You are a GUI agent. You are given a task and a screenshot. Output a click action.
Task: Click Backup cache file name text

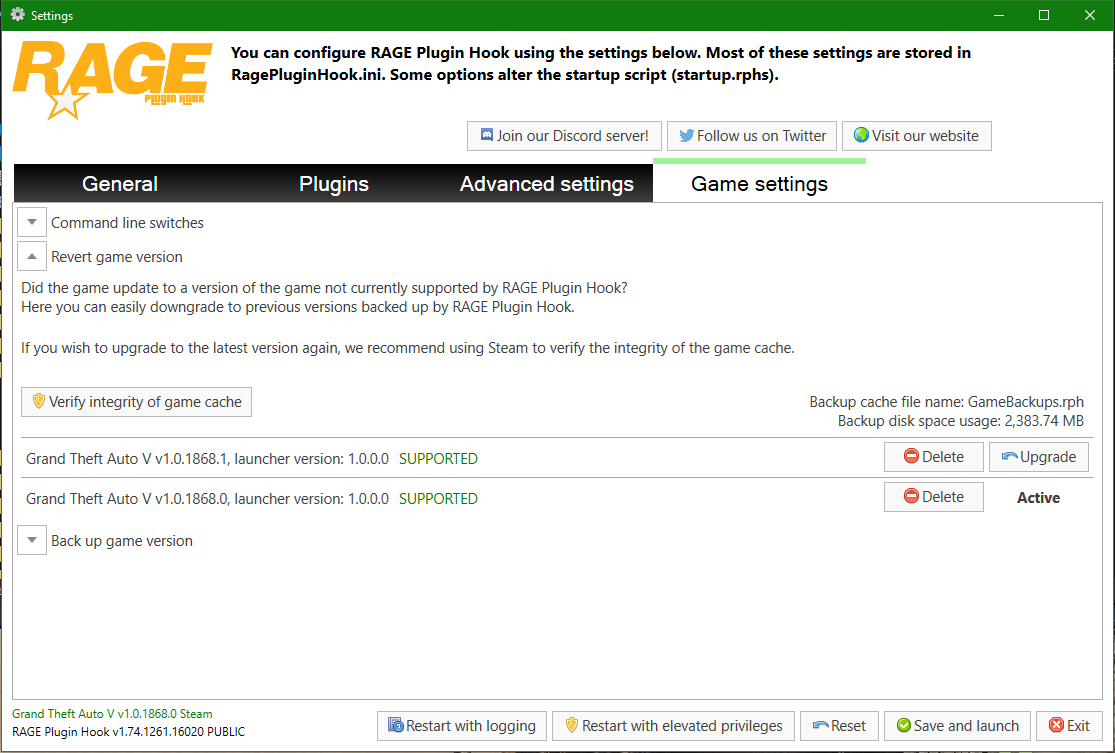946,402
